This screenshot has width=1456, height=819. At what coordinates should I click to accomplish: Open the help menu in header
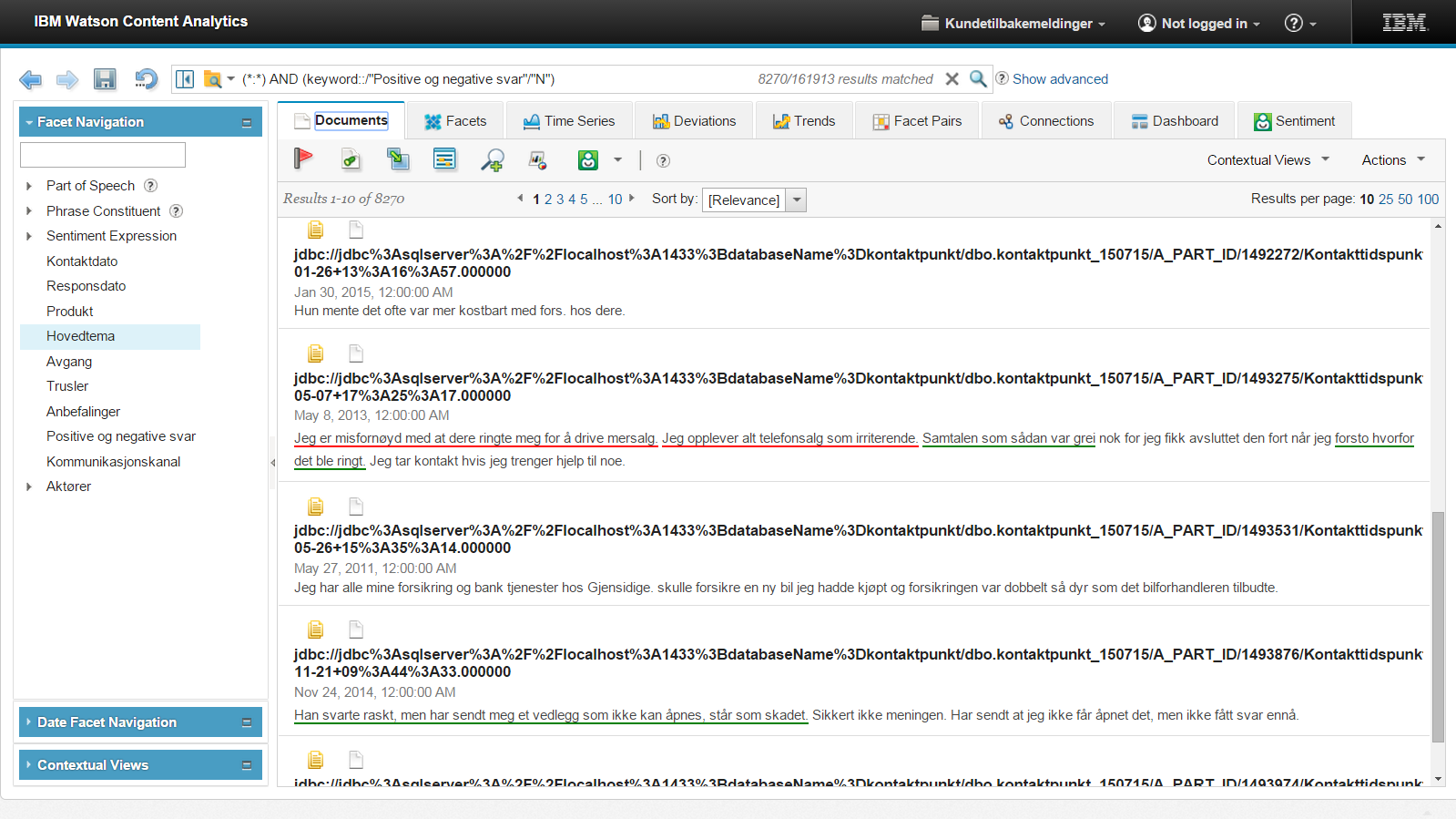tap(1300, 24)
